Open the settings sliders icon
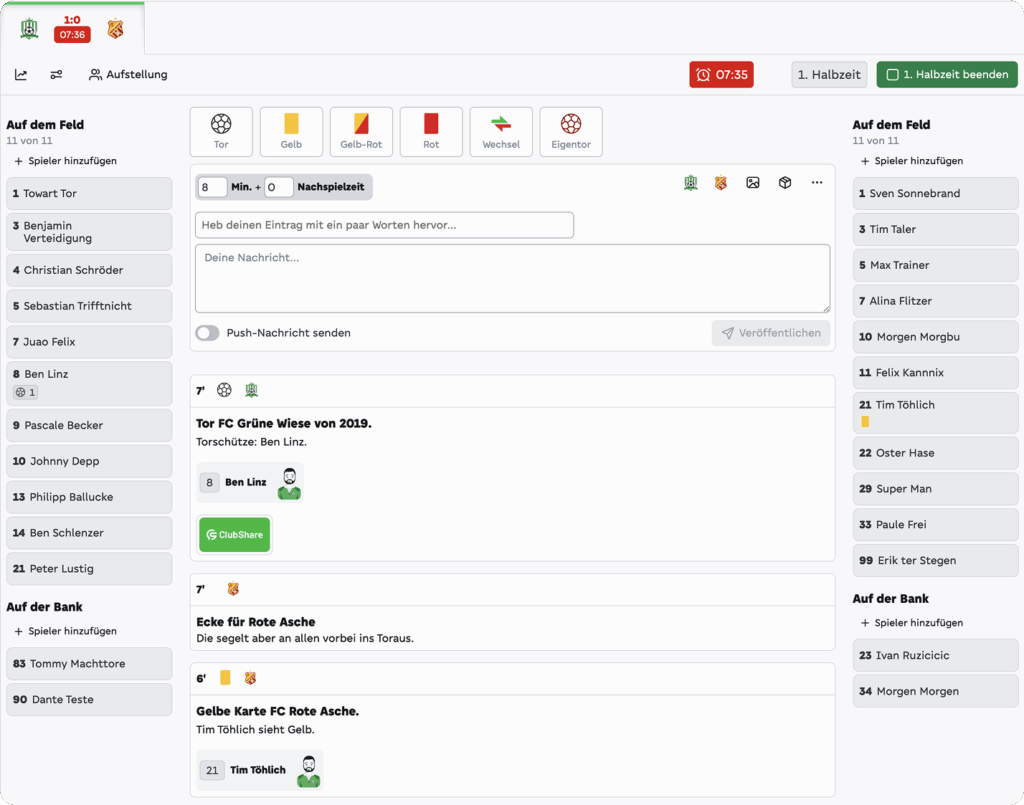This screenshot has height=805, width=1024. tap(56, 75)
